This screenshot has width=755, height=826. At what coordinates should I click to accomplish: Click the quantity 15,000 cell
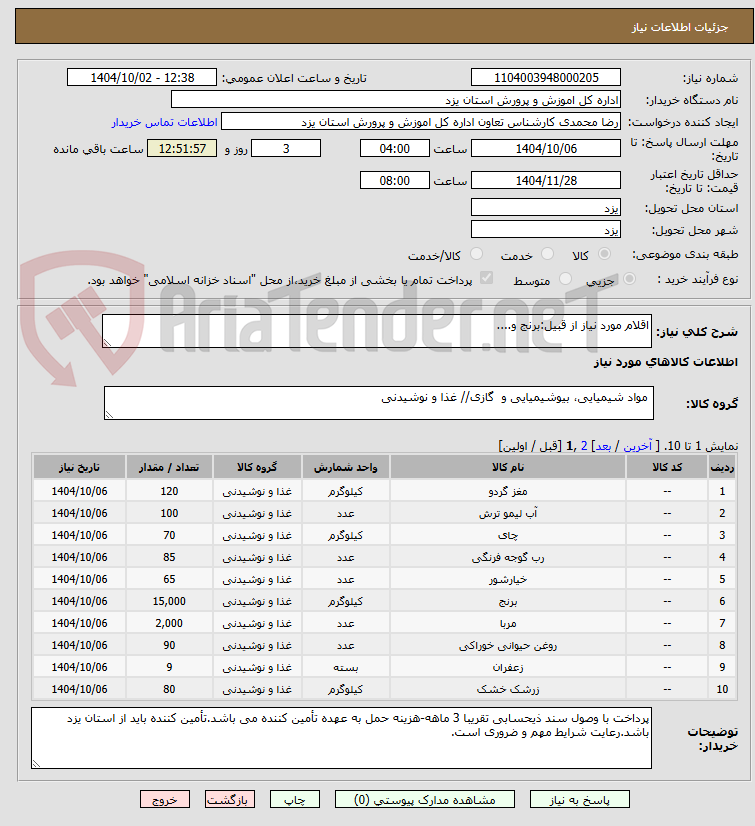[x=169, y=601]
